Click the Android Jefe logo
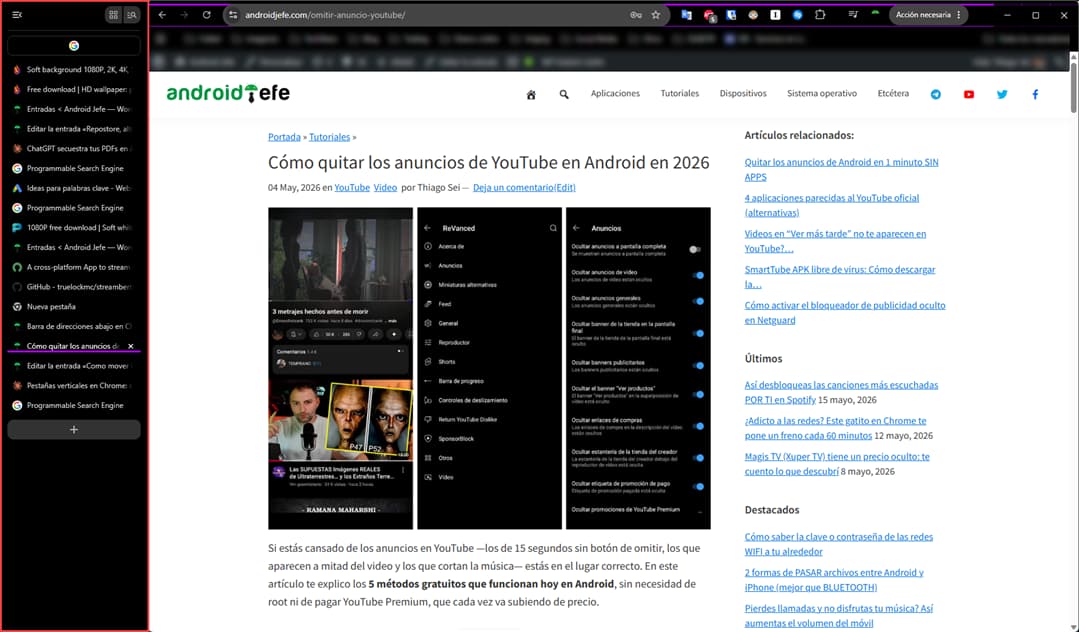The height and width of the screenshot is (632, 1079). [x=228, y=93]
